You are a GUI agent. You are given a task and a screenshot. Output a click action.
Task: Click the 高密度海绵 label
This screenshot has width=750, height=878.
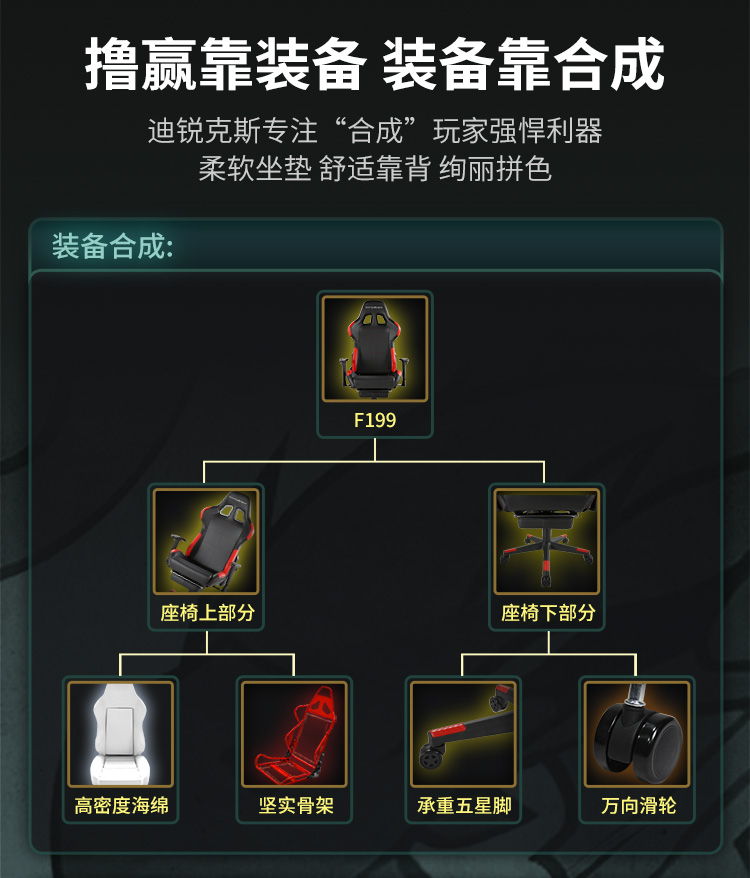tap(122, 806)
